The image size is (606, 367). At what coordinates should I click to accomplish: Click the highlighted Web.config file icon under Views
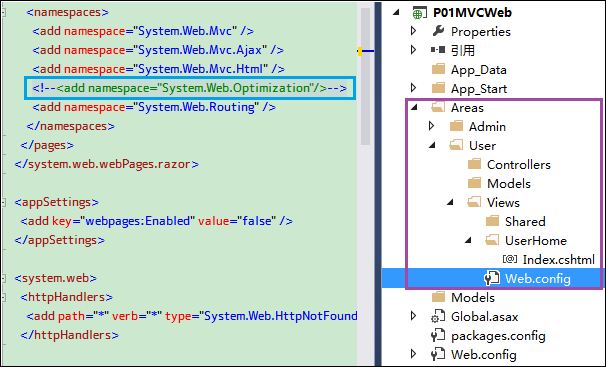coord(492,278)
